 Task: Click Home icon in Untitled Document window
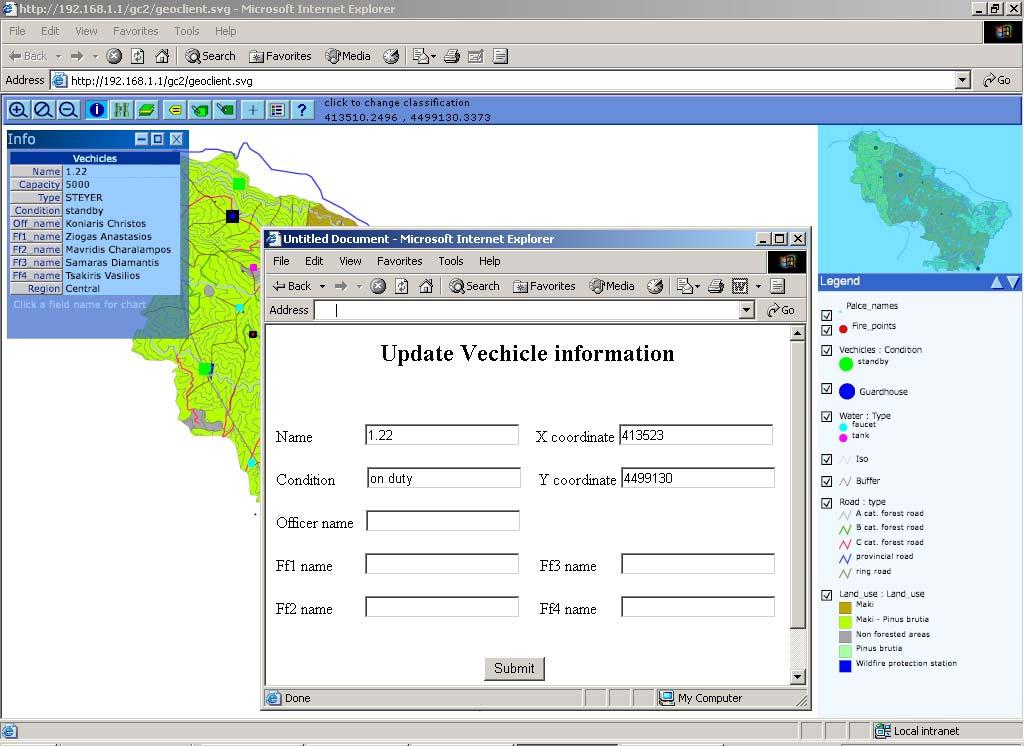coord(426,286)
